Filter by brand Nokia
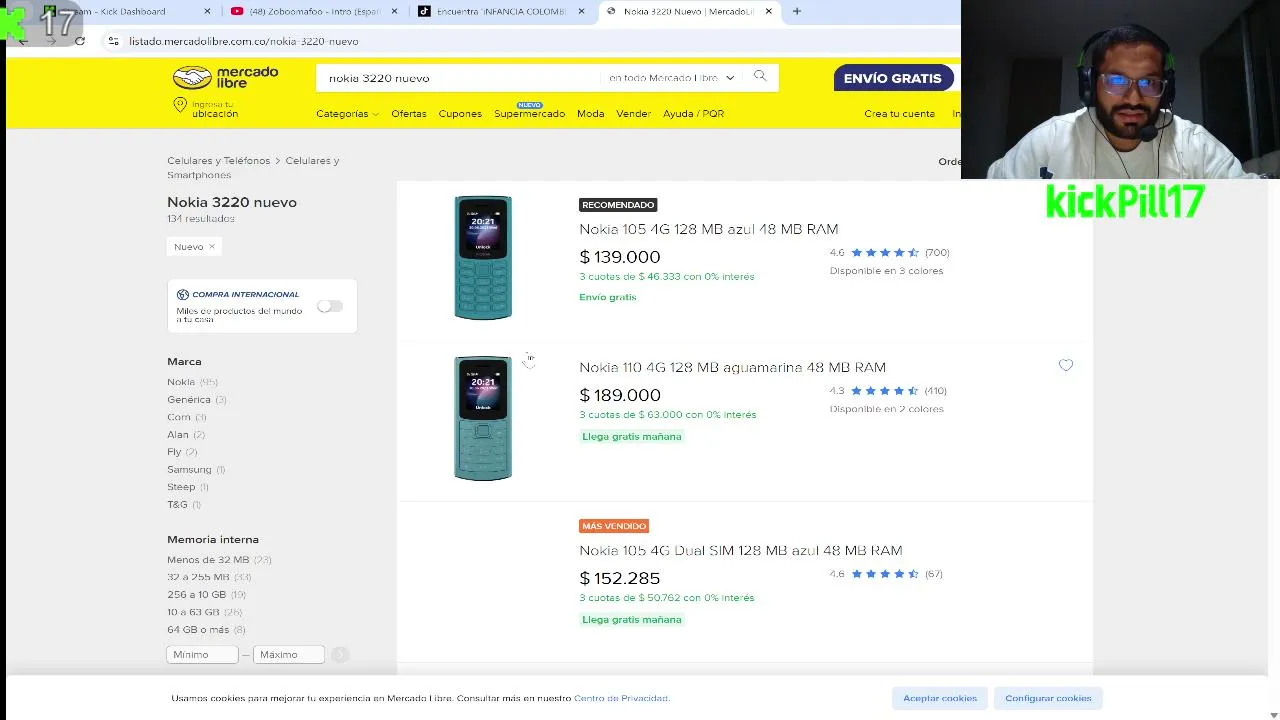Viewport: 1280px width, 720px height. [192, 382]
